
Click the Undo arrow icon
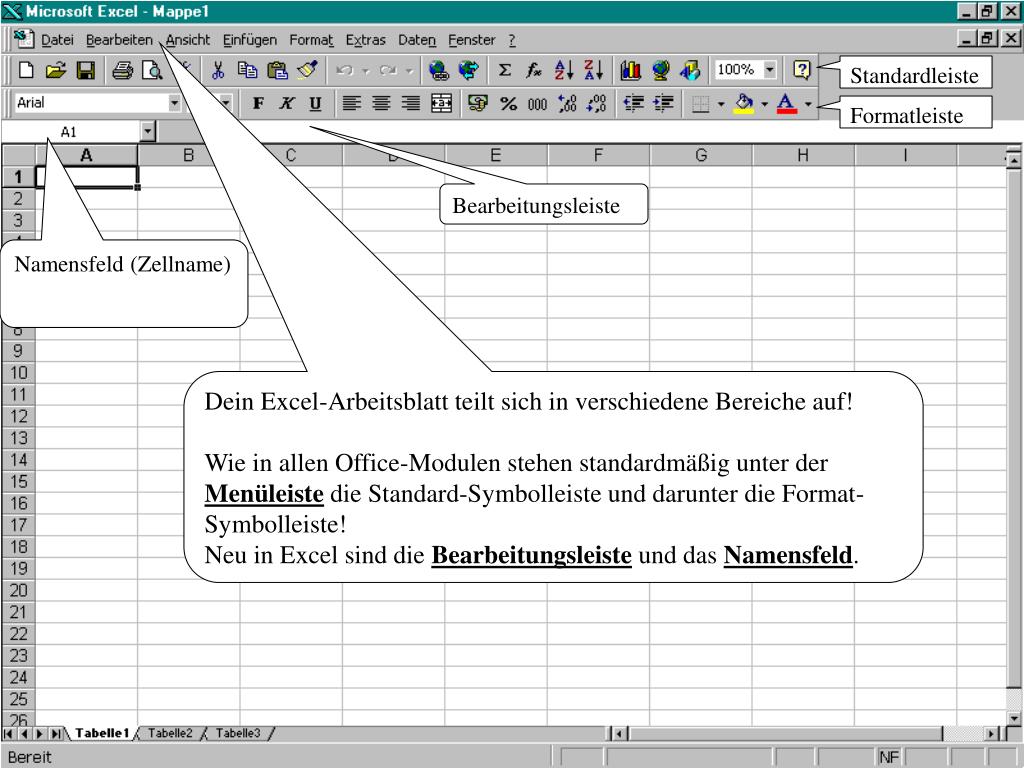[x=345, y=70]
